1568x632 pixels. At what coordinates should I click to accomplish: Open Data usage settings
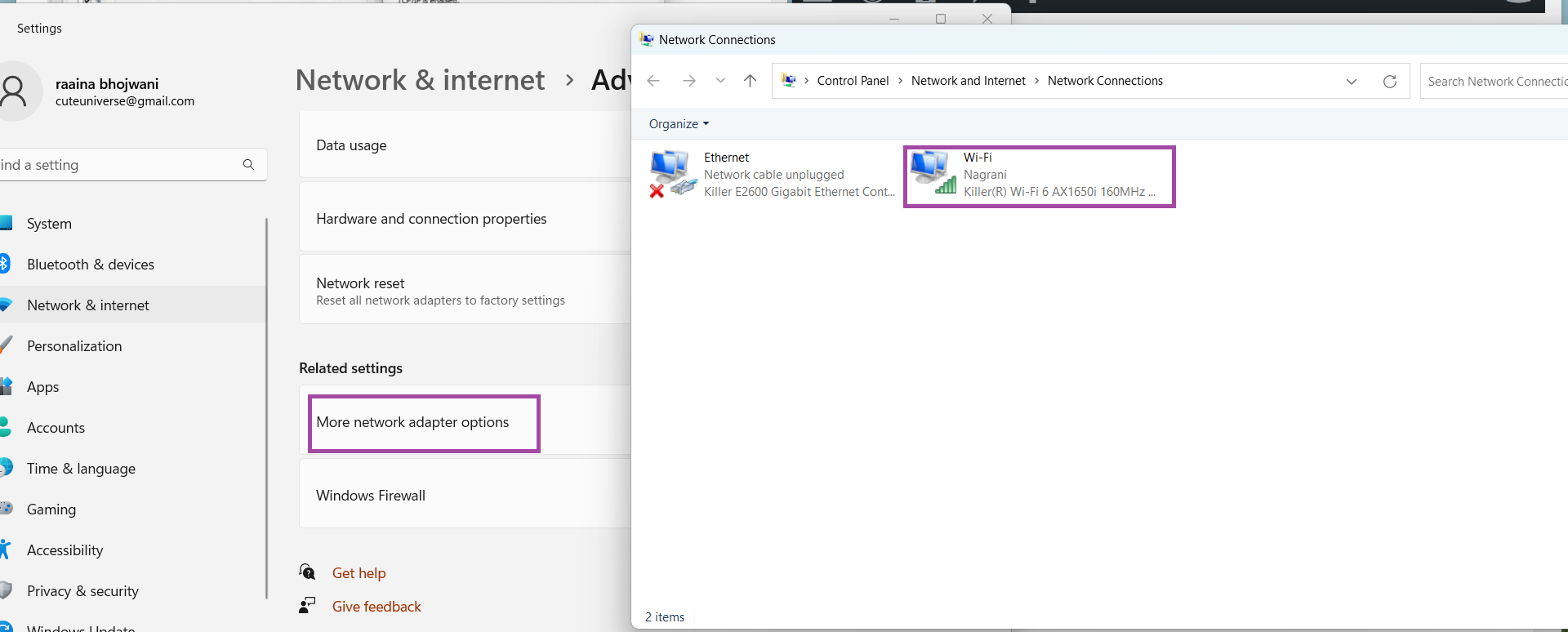[x=465, y=145]
